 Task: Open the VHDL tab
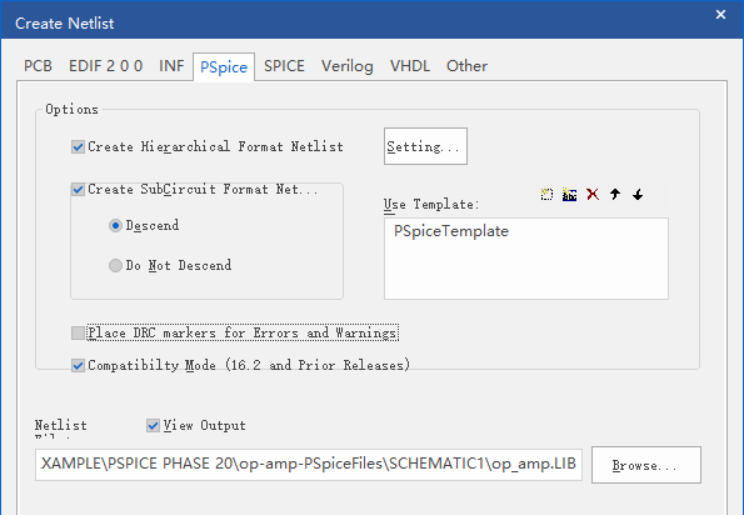[x=410, y=66]
